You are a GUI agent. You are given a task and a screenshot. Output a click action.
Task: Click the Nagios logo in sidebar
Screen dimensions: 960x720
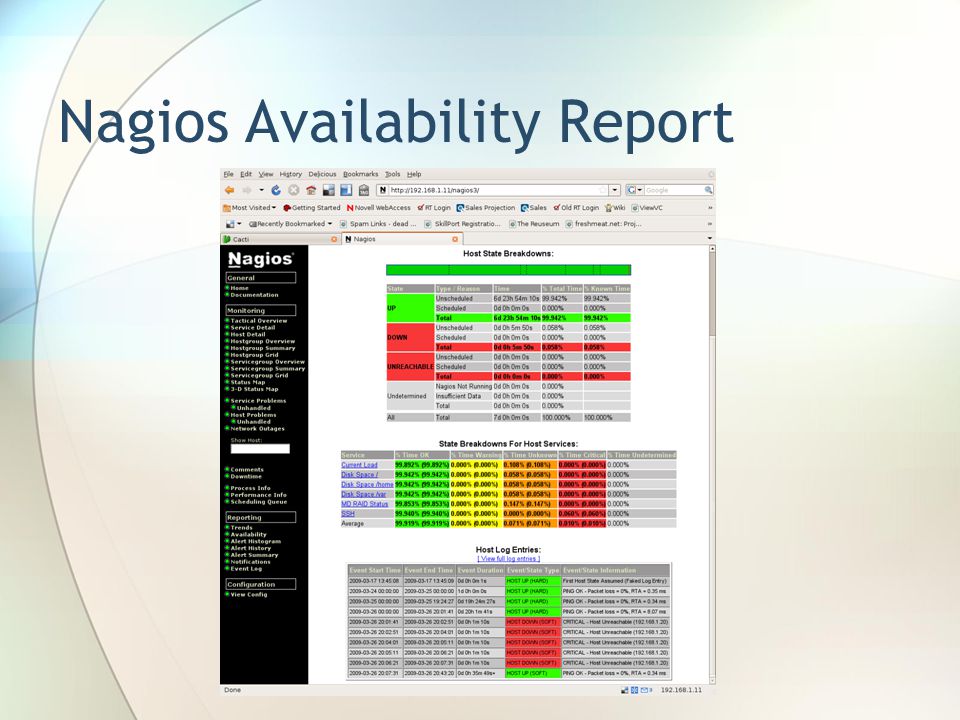point(260,259)
